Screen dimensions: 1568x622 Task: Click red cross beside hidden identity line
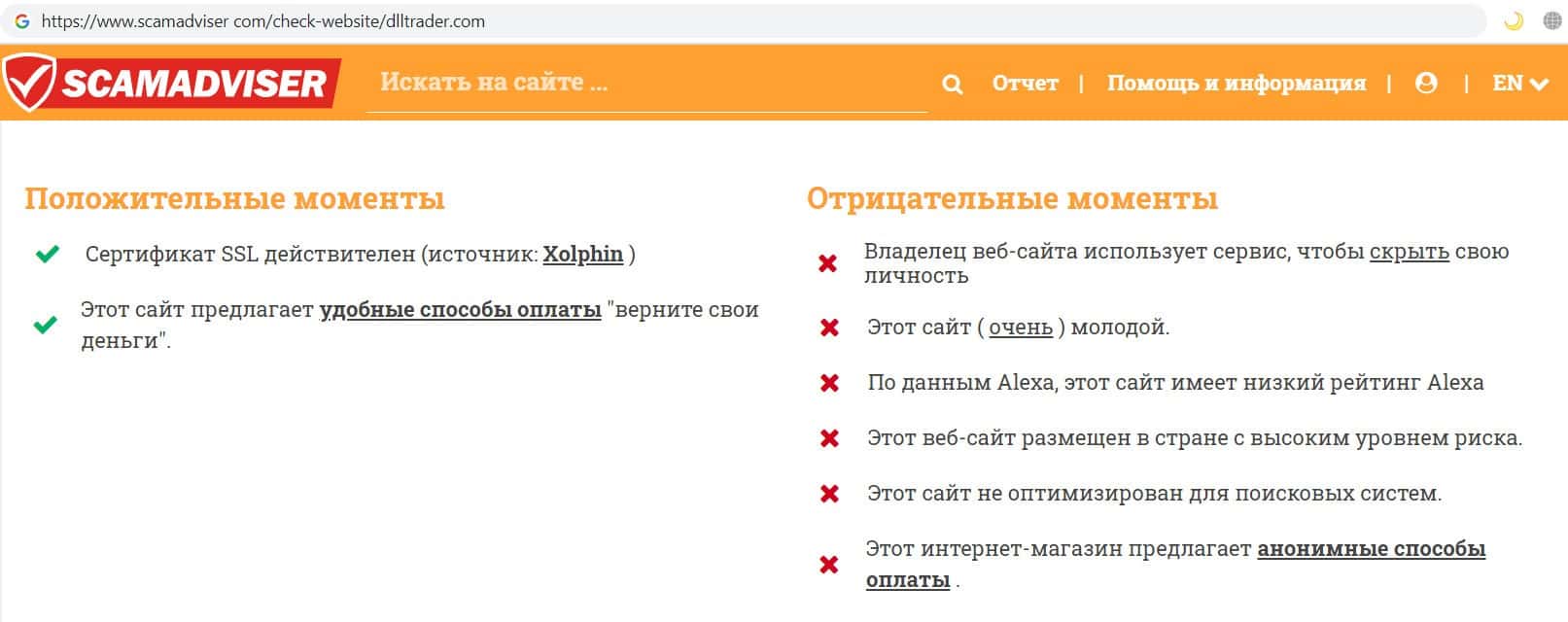pyautogui.click(x=827, y=262)
